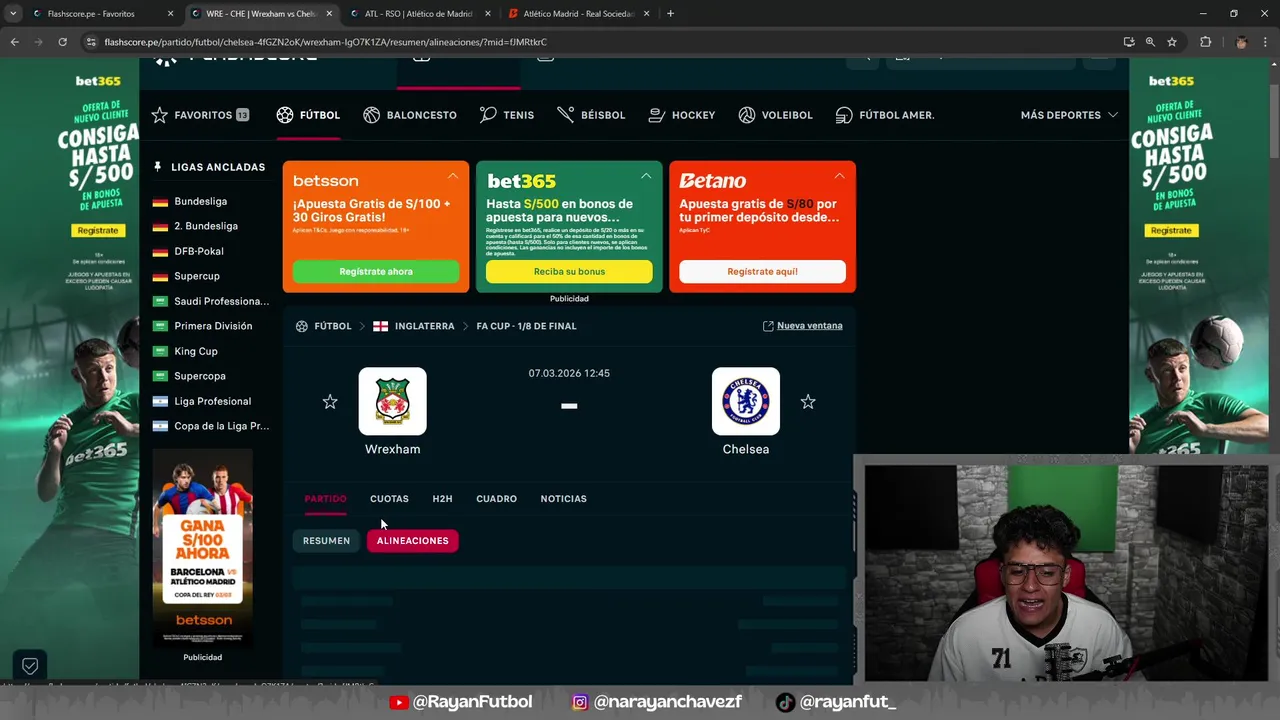Screen dimensions: 1280x720
Task: Switch to the Partido tab
Action: click(326, 499)
